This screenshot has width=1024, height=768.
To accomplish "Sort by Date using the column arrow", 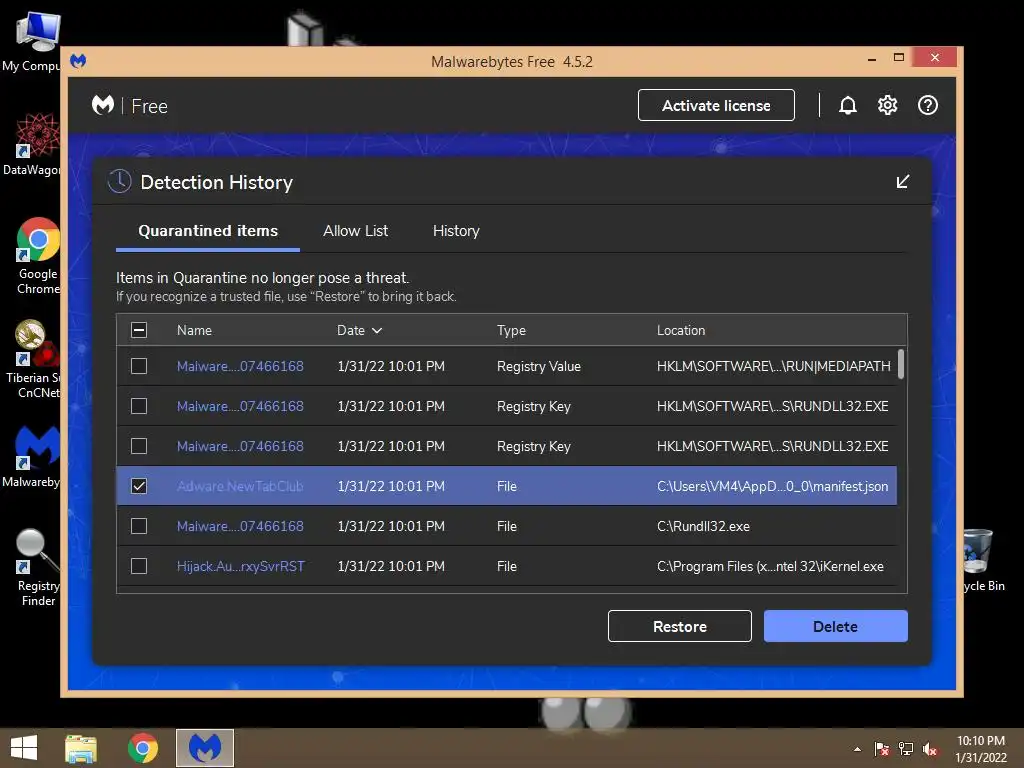I will click(377, 330).
